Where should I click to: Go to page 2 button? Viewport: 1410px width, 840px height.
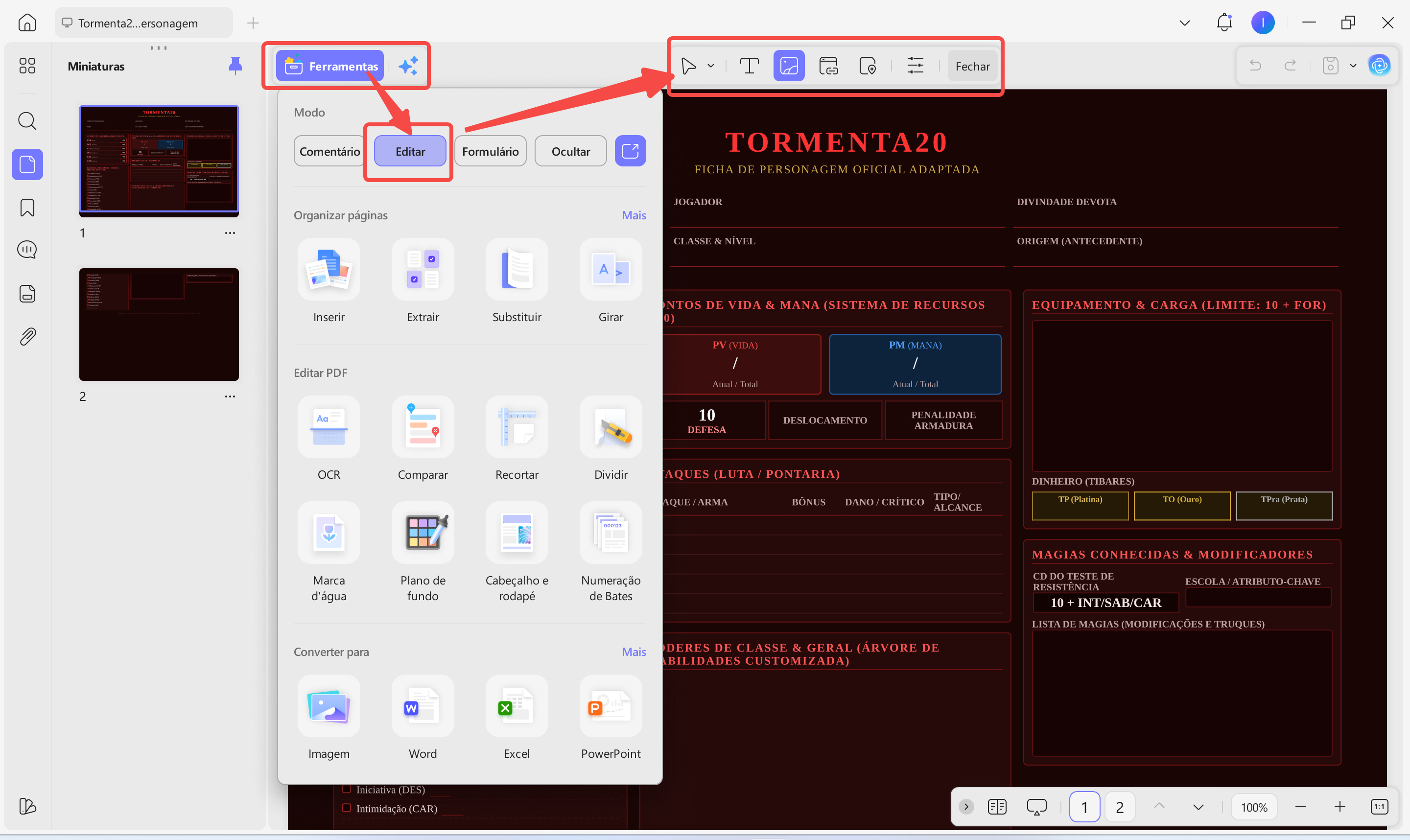tap(1120, 807)
